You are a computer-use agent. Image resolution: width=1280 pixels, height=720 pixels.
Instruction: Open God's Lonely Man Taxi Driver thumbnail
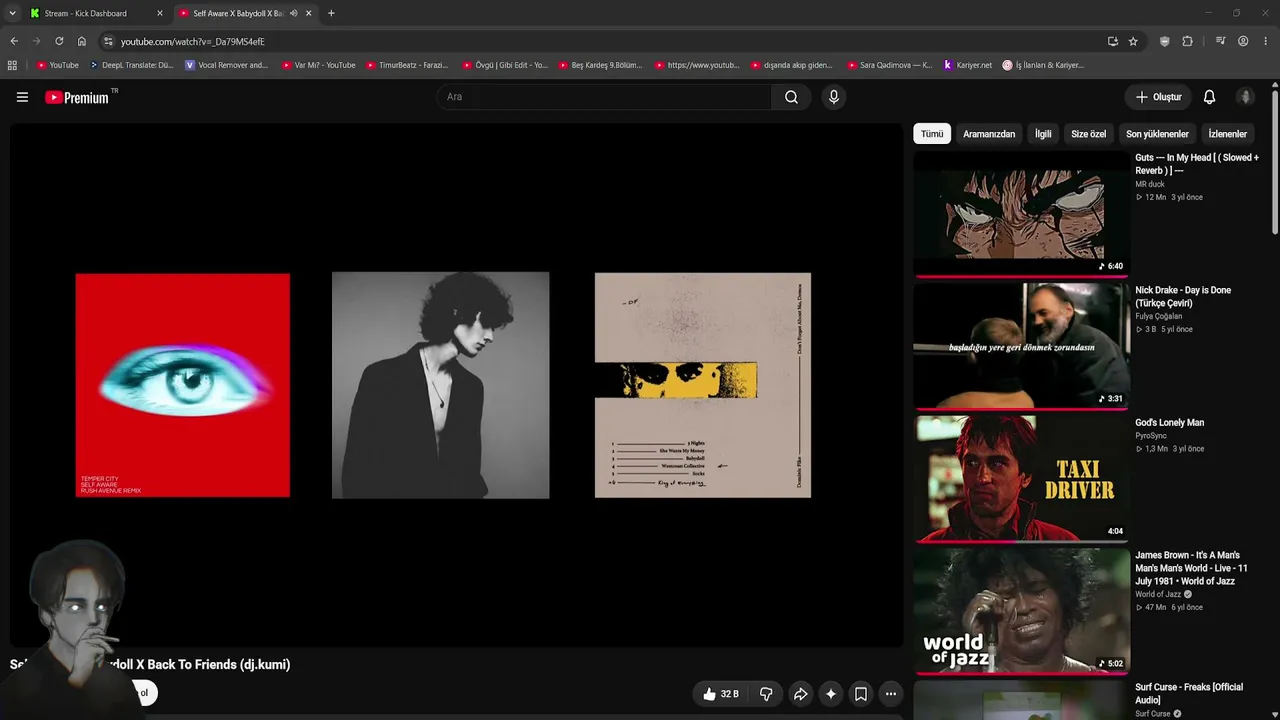tap(1021, 478)
